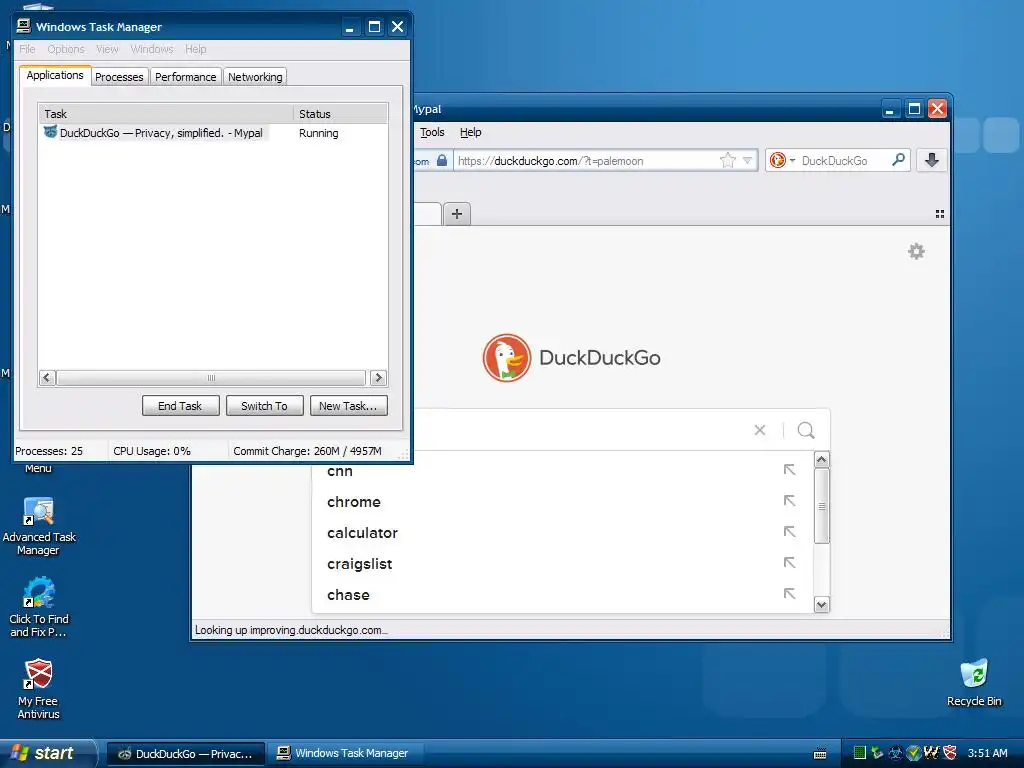Click the tab groups grid icon
This screenshot has height=768, width=1024.
tap(940, 214)
